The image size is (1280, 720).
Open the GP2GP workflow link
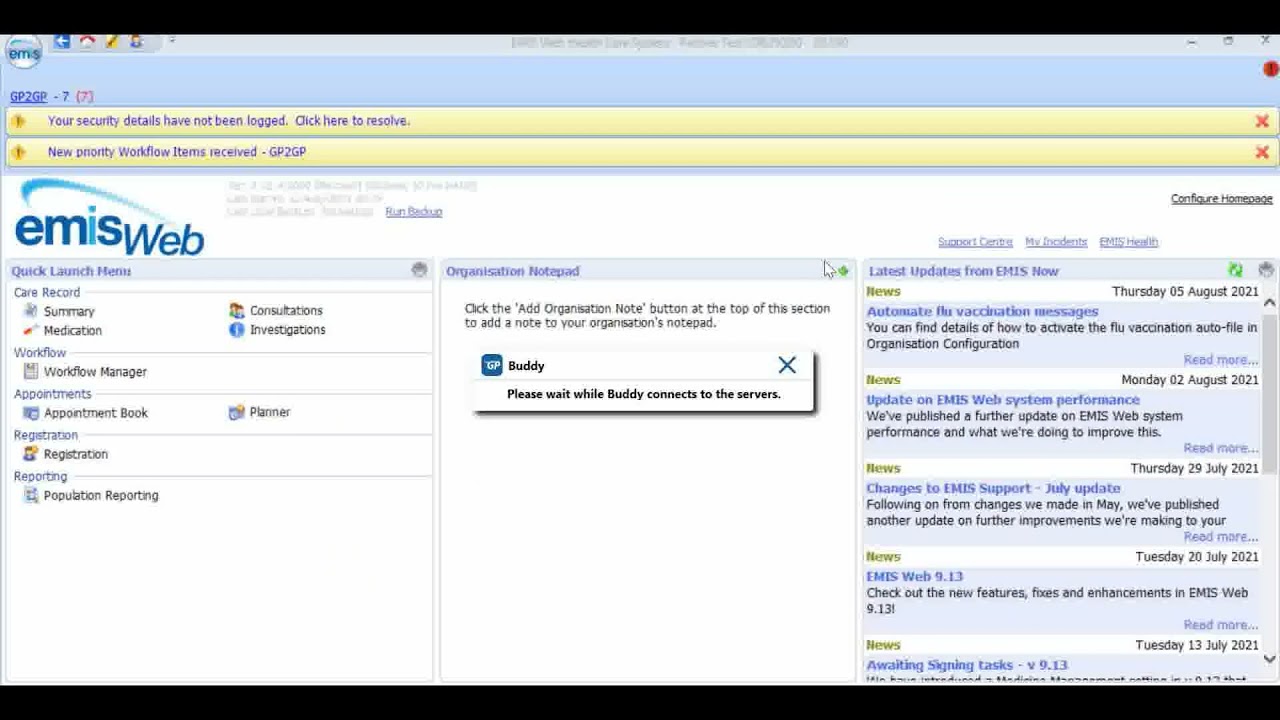(x=28, y=96)
